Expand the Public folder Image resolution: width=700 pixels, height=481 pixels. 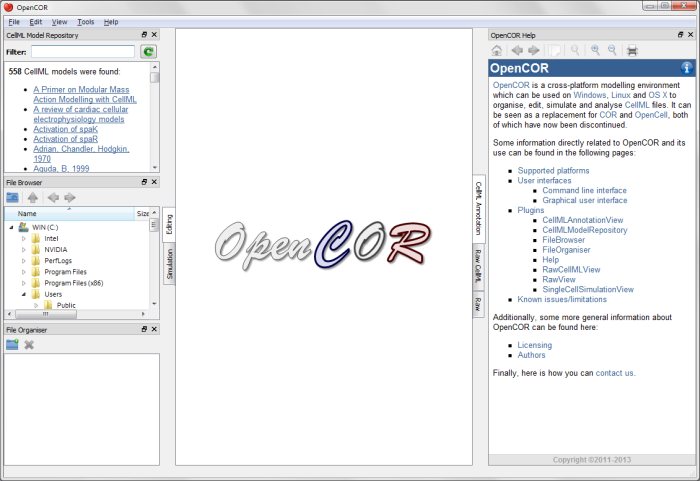(36, 305)
